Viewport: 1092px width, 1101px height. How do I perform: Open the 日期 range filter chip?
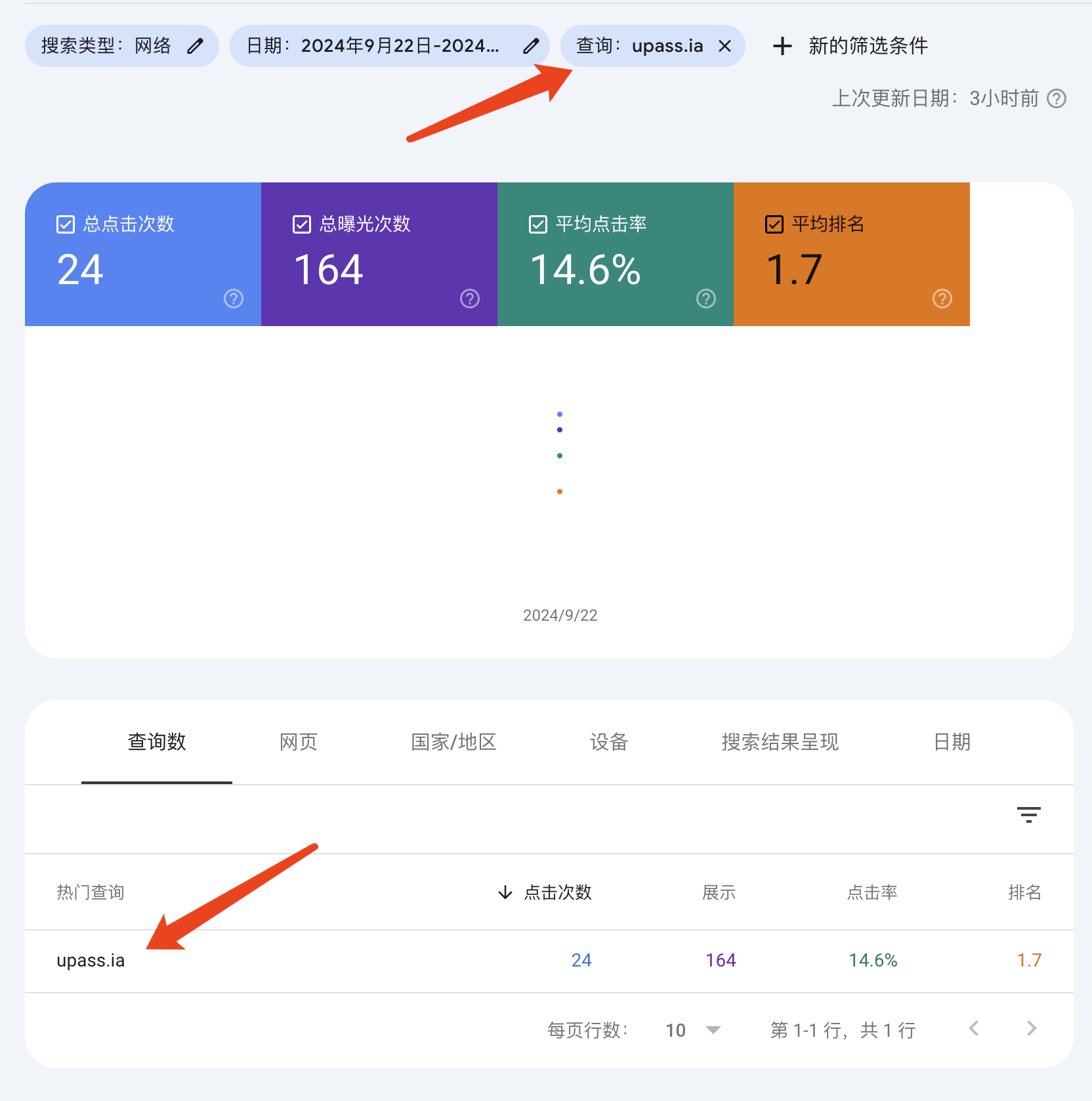390,46
